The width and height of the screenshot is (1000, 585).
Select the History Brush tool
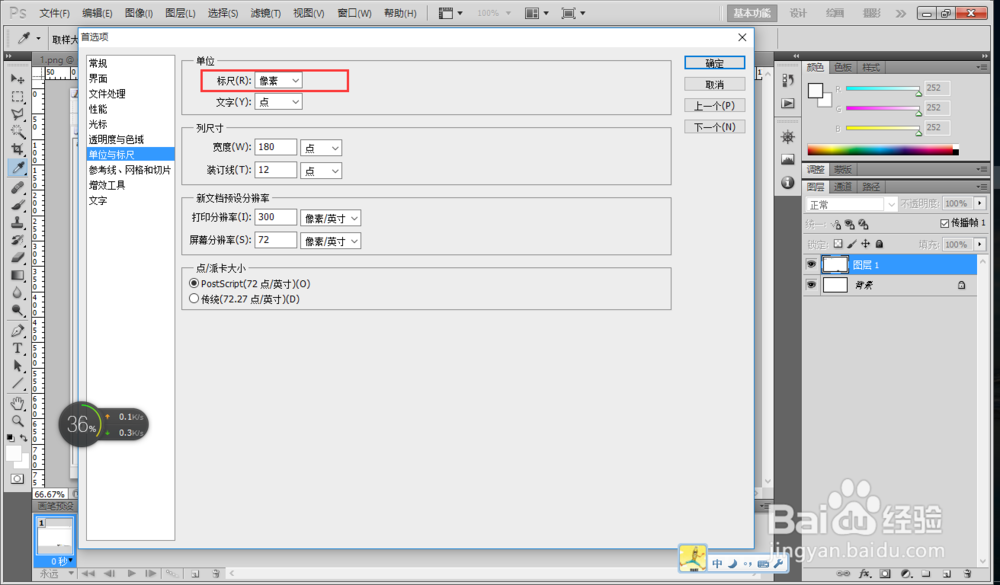tap(17, 240)
